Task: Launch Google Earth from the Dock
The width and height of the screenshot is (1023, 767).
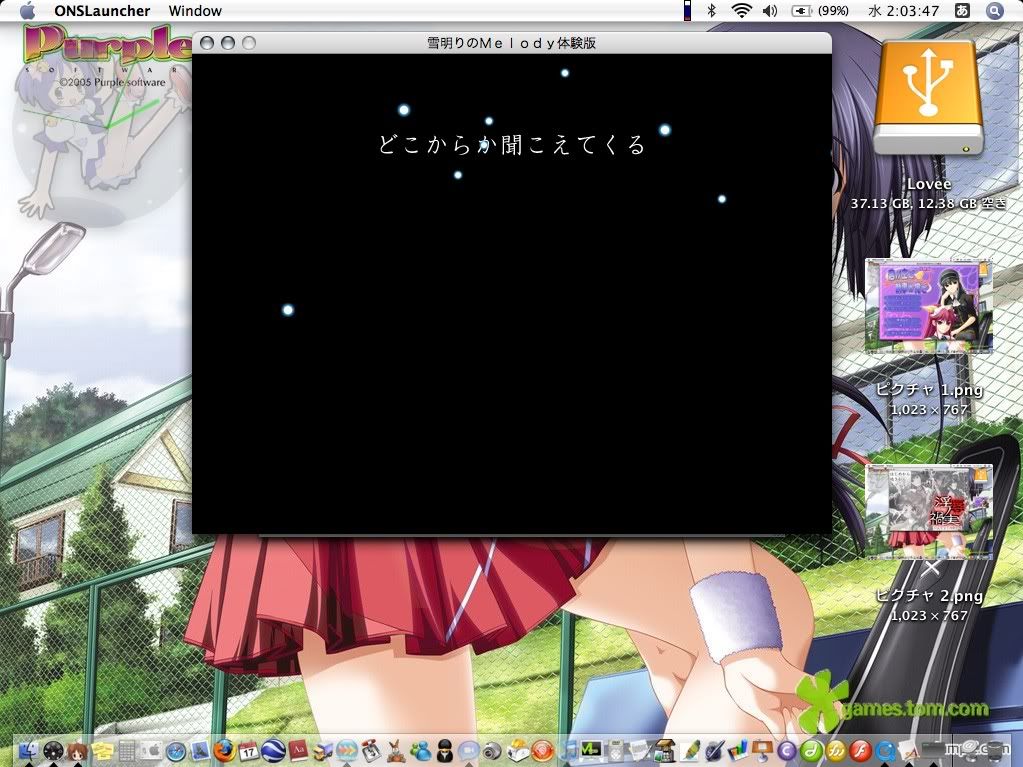Action: pyautogui.click(x=273, y=751)
